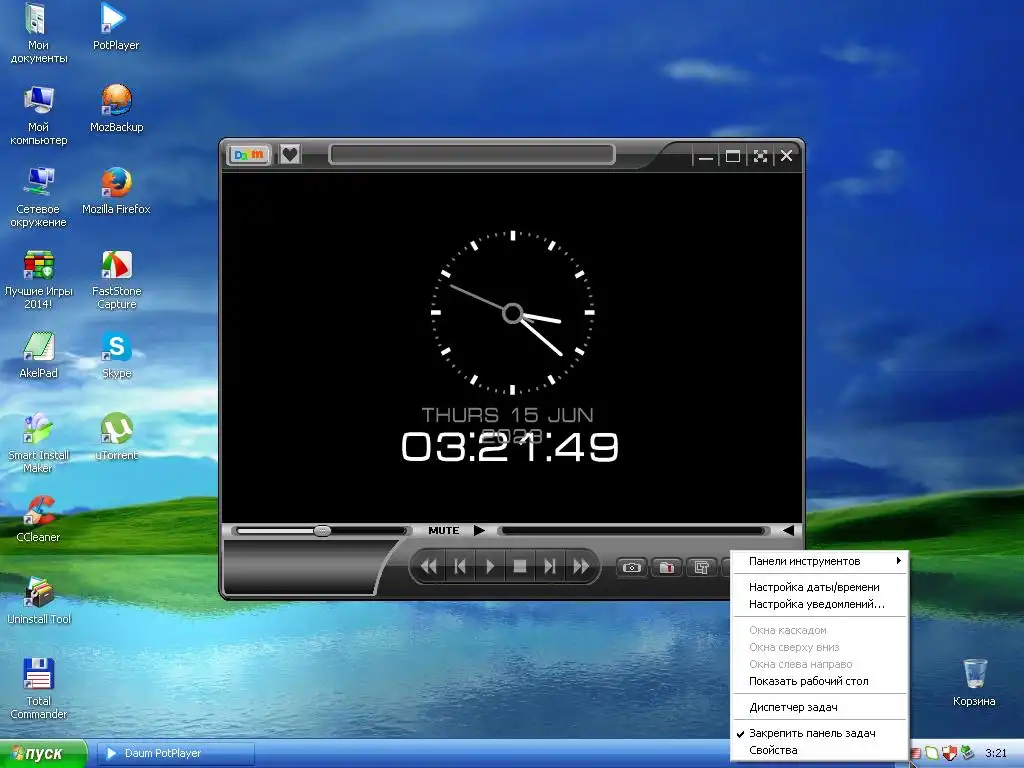
Task: Click the red striped tray icon
Action: click(915, 754)
